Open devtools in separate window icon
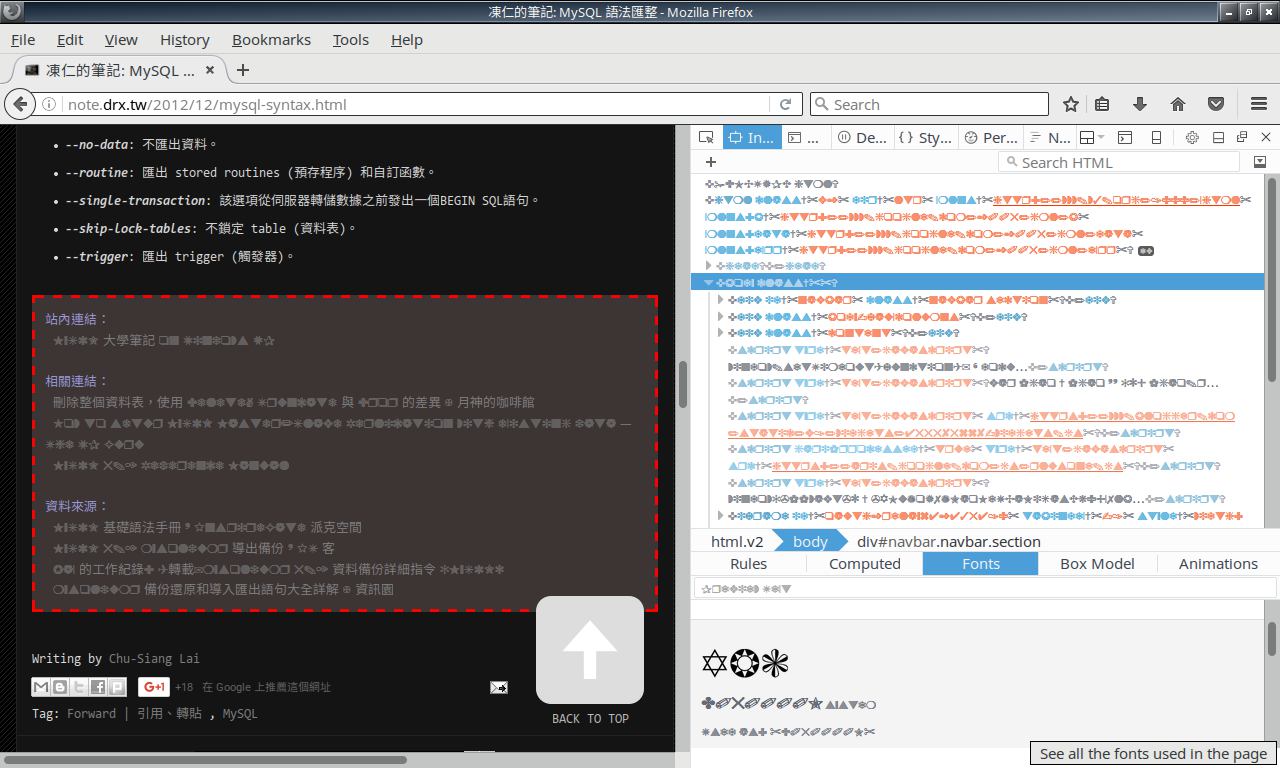 (1242, 137)
